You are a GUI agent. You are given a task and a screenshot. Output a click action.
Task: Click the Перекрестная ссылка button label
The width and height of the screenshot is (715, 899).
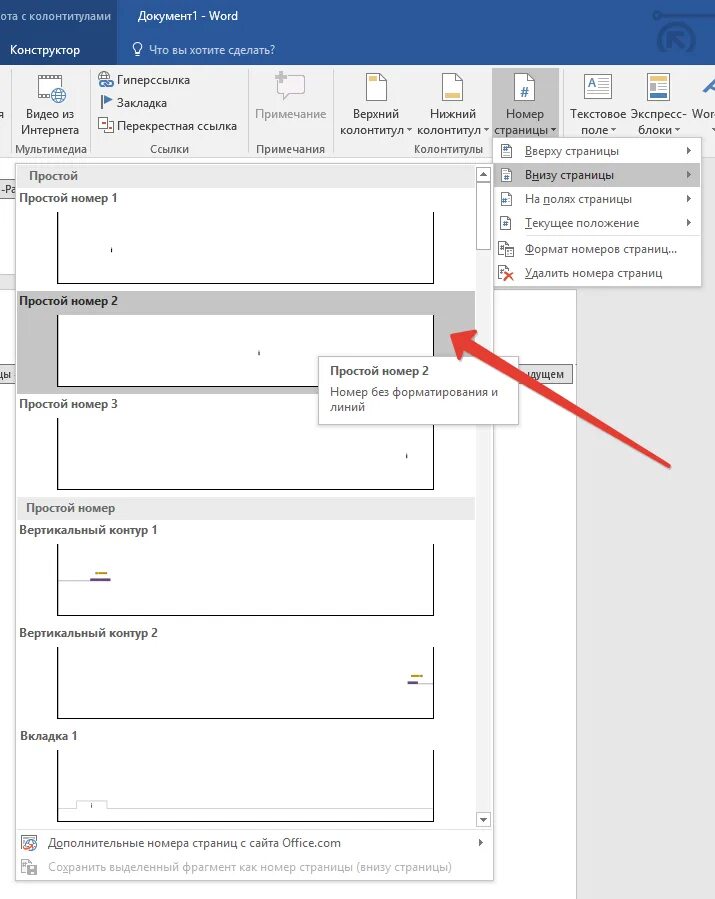click(x=177, y=126)
